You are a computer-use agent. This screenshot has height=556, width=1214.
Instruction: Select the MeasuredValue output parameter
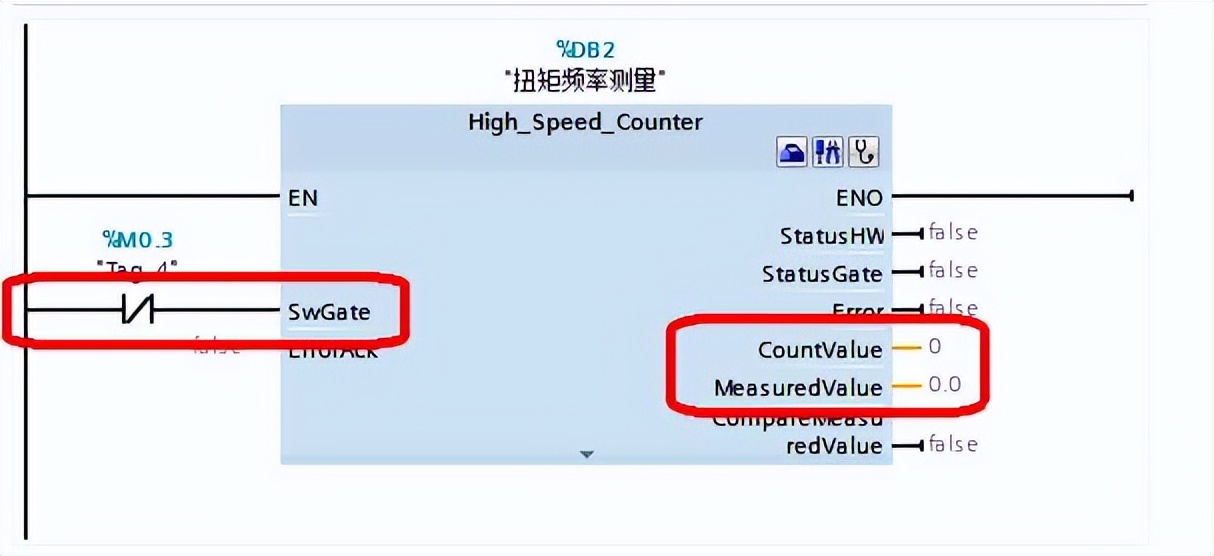(798, 388)
